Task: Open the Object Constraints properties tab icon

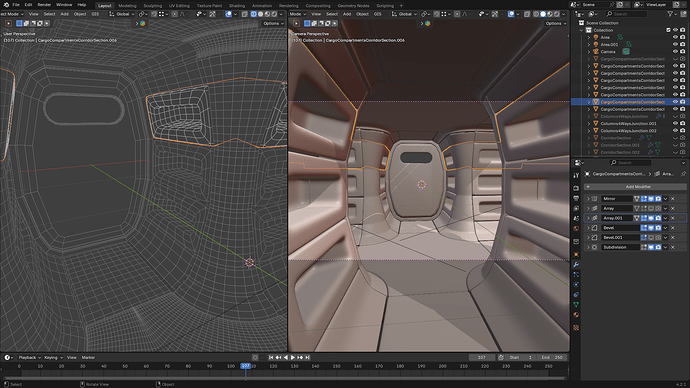Action: click(x=576, y=295)
